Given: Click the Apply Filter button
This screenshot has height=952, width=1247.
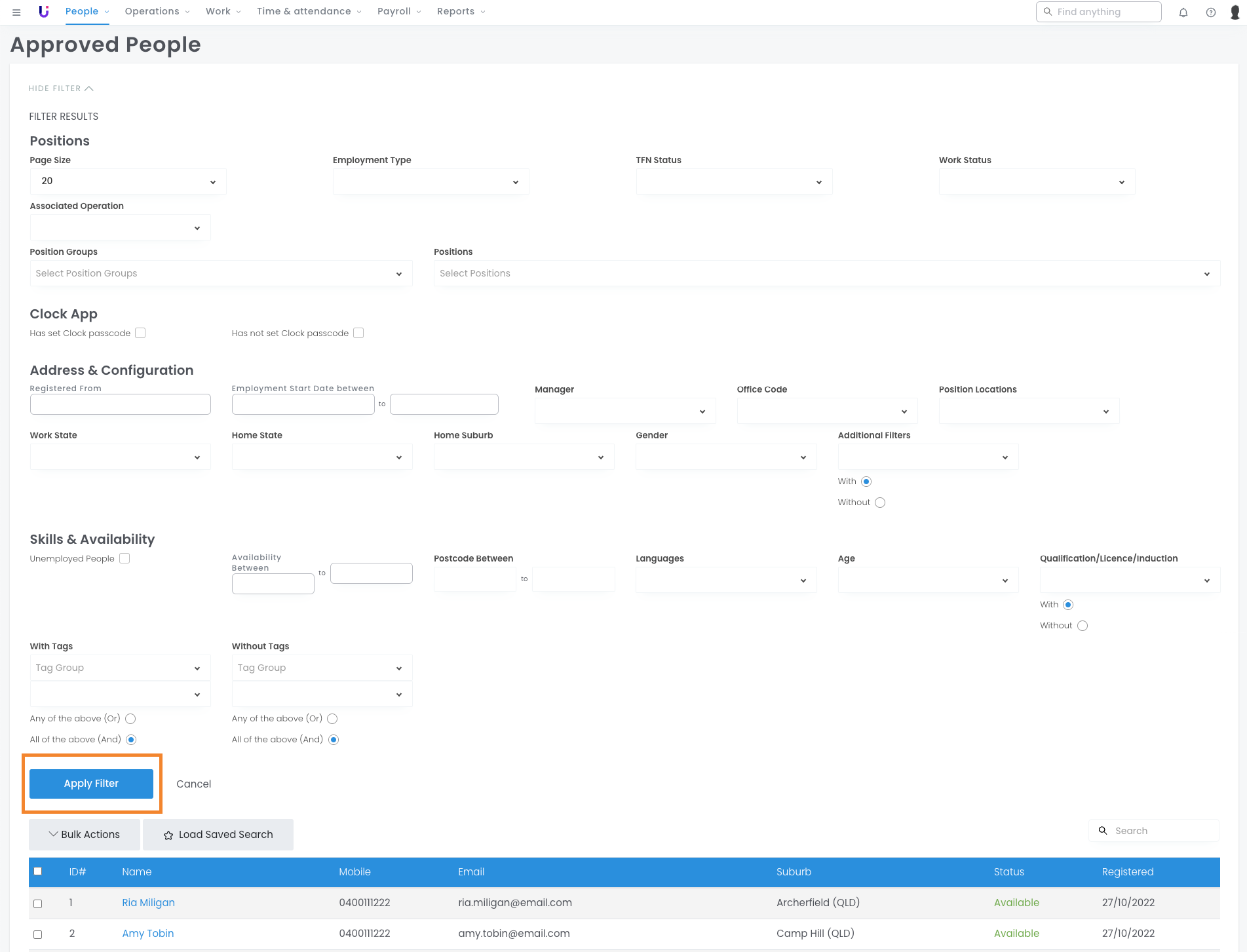Looking at the screenshot, I should click(91, 784).
